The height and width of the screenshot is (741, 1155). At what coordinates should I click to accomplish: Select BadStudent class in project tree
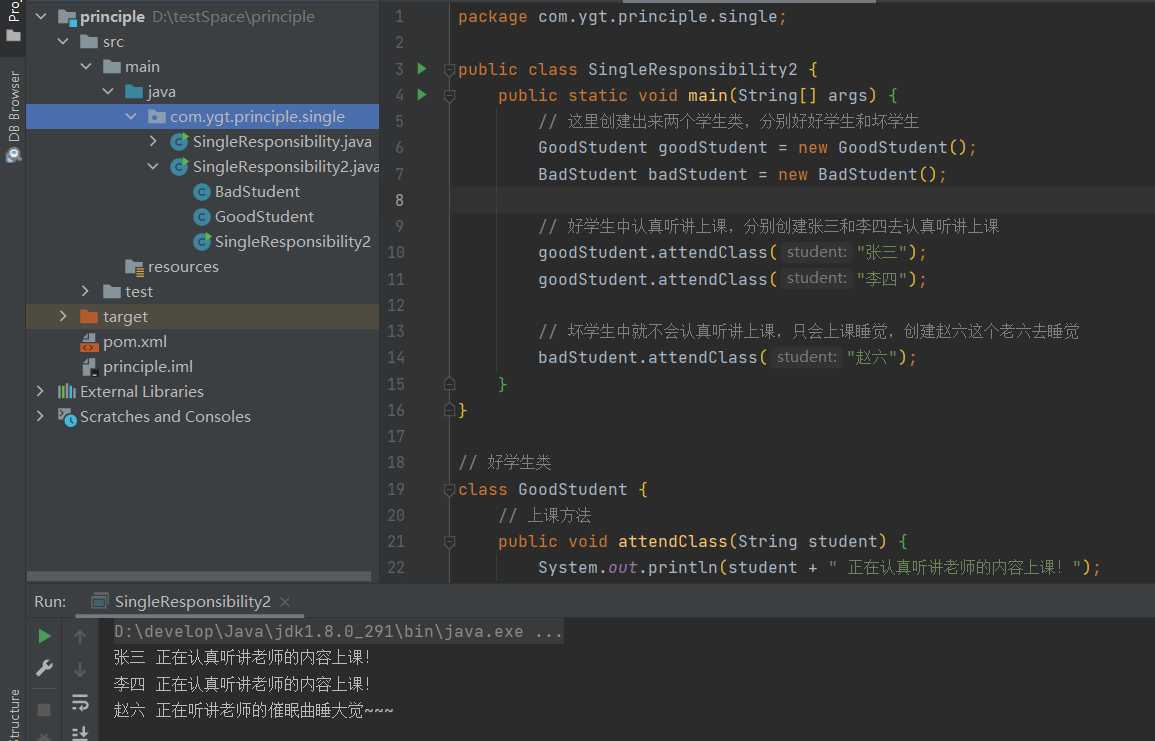tap(257, 192)
